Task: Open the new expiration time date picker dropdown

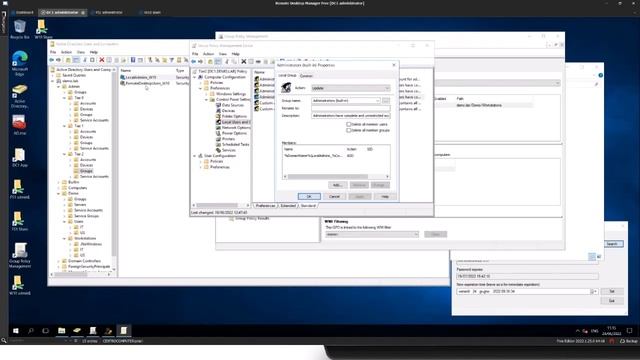Action: pos(594,291)
